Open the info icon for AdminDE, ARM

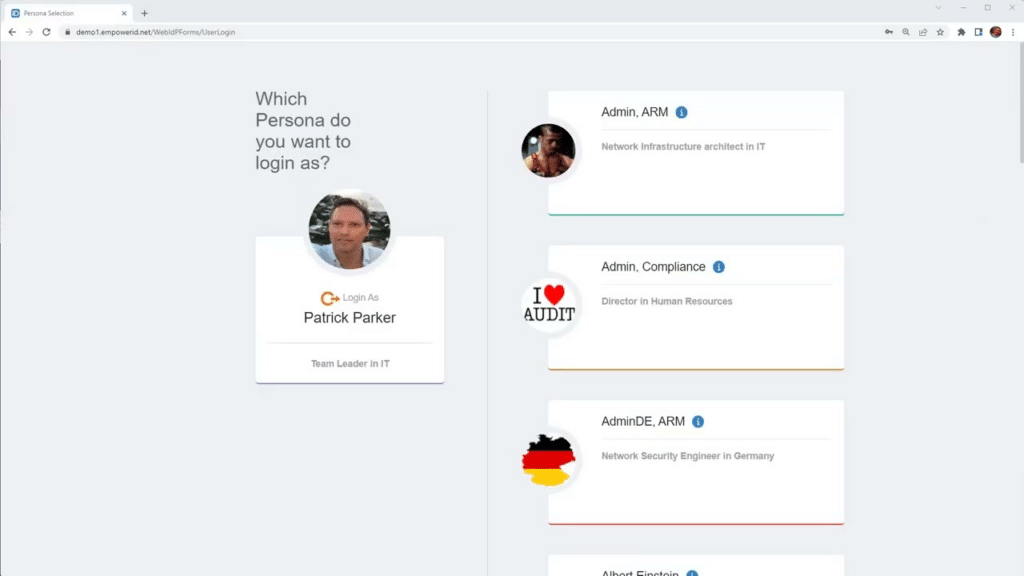[x=698, y=422]
